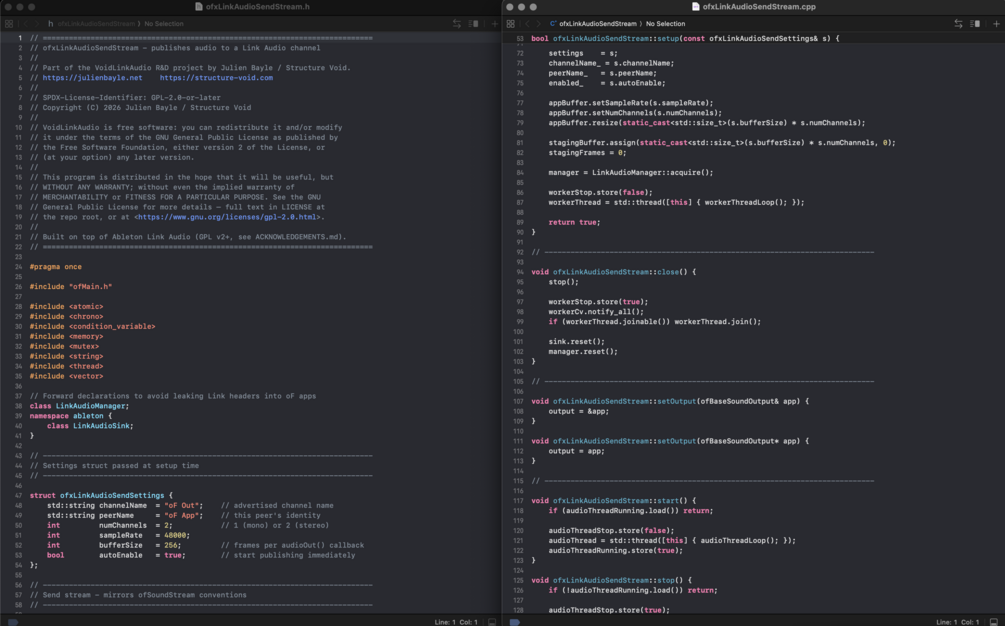Open related items grid in right .cpp window
This screenshot has height=626, width=1005.
511,24
